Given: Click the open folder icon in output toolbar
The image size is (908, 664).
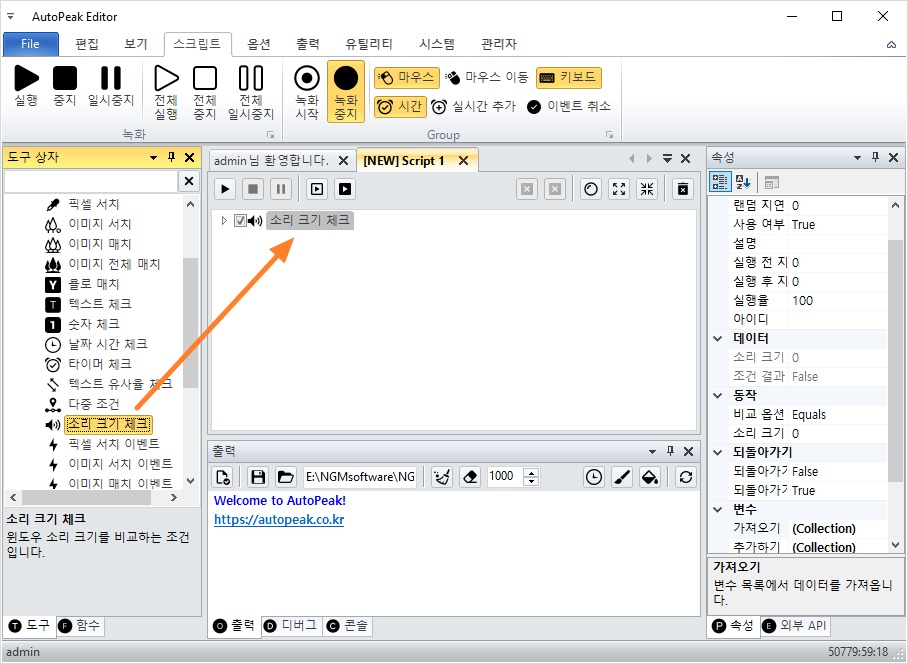Looking at the screenshot, I should pos(285,477).
